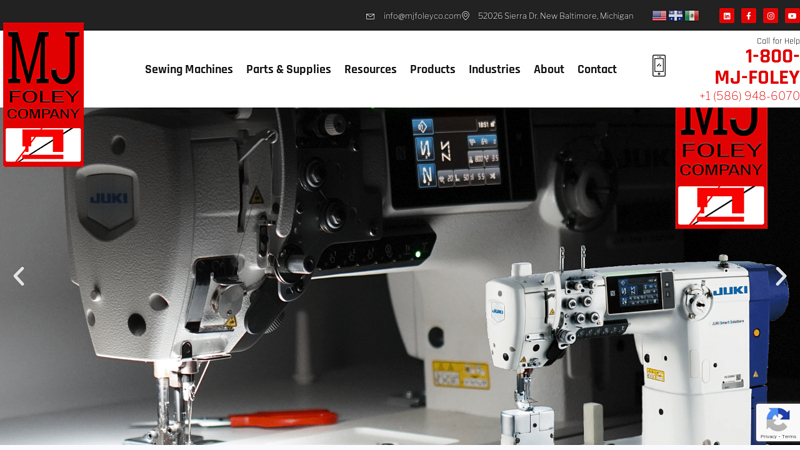Click the "Call for Help" text
800x450 pixels.
[x=778, y=41]
